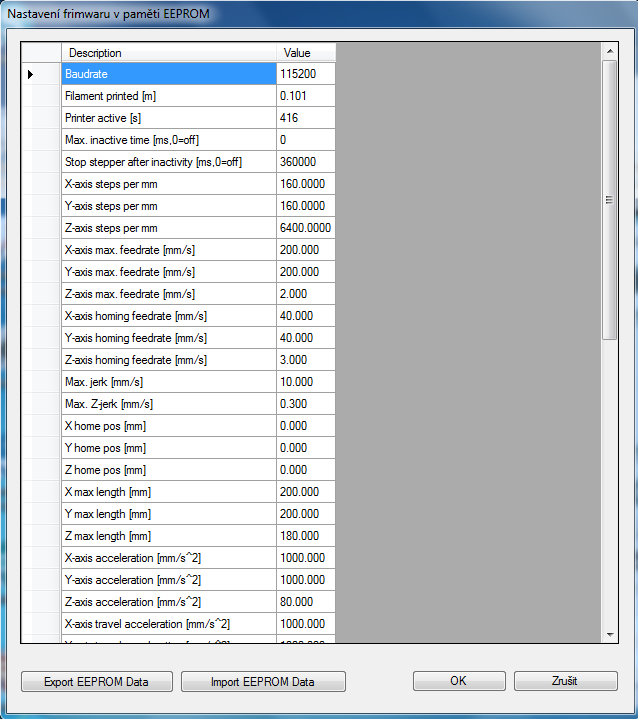This screenshot has height=719, width=638.
Task: Select the Filament printed description cell
Action: click(x=168, y=96)
